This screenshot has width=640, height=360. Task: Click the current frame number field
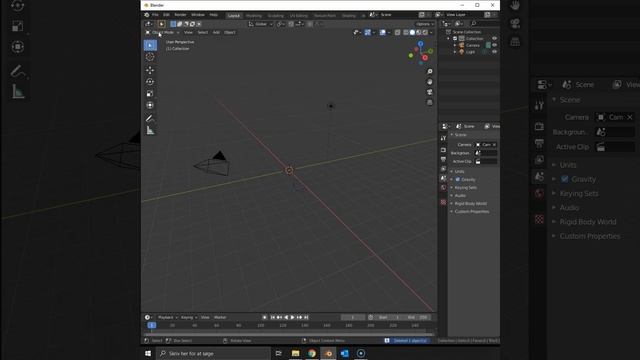(353, 317)
